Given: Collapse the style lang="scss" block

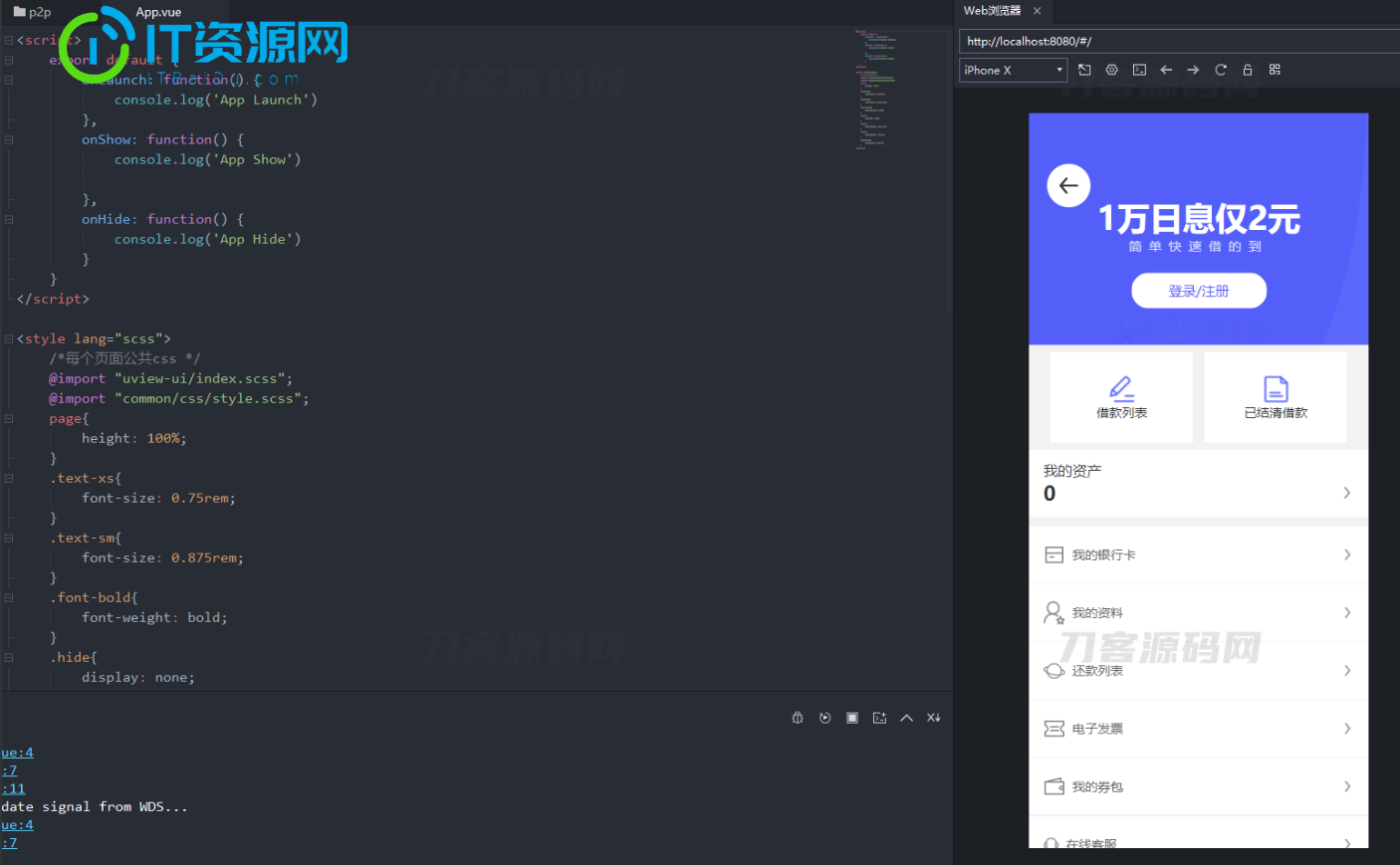Looking at the screenshot, I should tap(9, 338).
